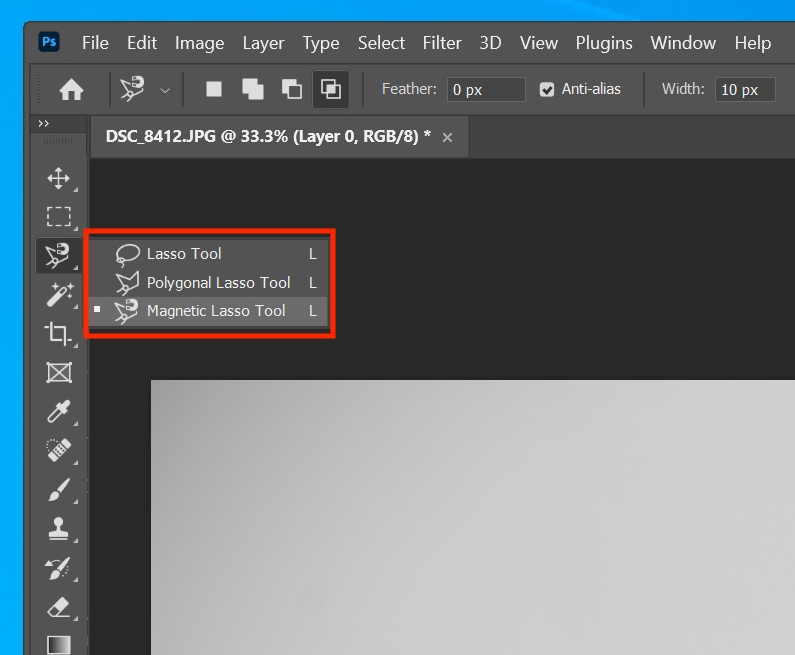Viewport: 795px width, 655px height.
Task: Select the Gradient tool
Action: [59, 645]
